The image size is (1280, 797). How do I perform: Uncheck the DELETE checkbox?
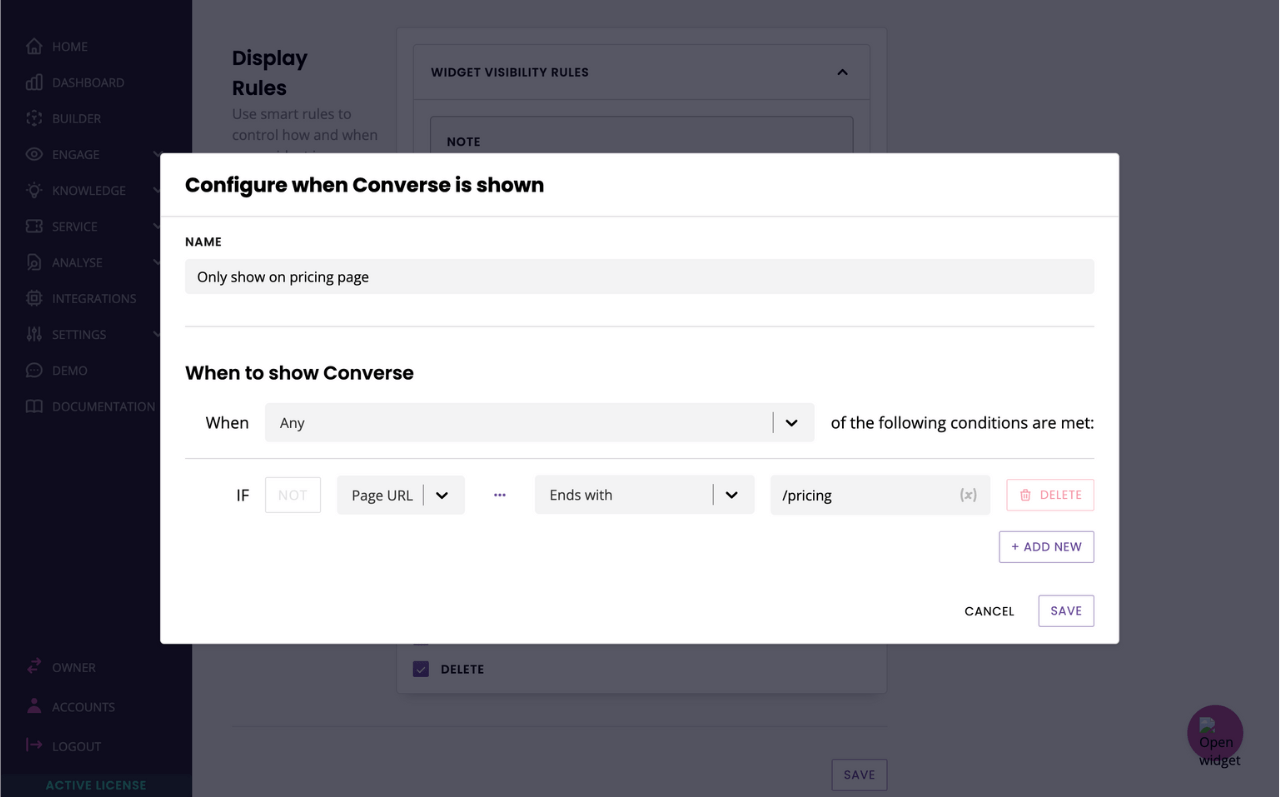421,669
